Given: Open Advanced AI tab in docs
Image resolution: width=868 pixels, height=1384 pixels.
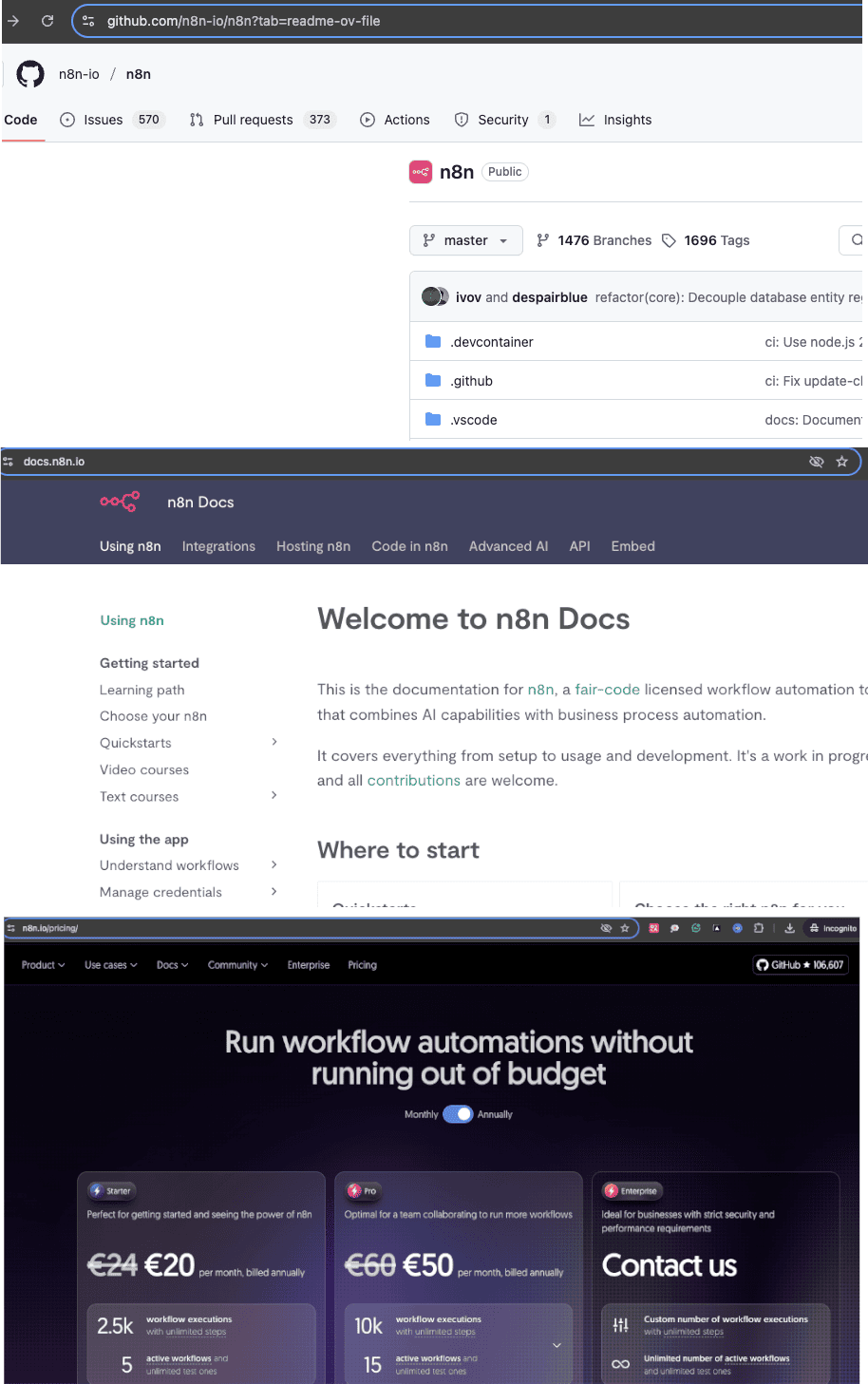Looking at the screenshot, I should tap(508, 546).
